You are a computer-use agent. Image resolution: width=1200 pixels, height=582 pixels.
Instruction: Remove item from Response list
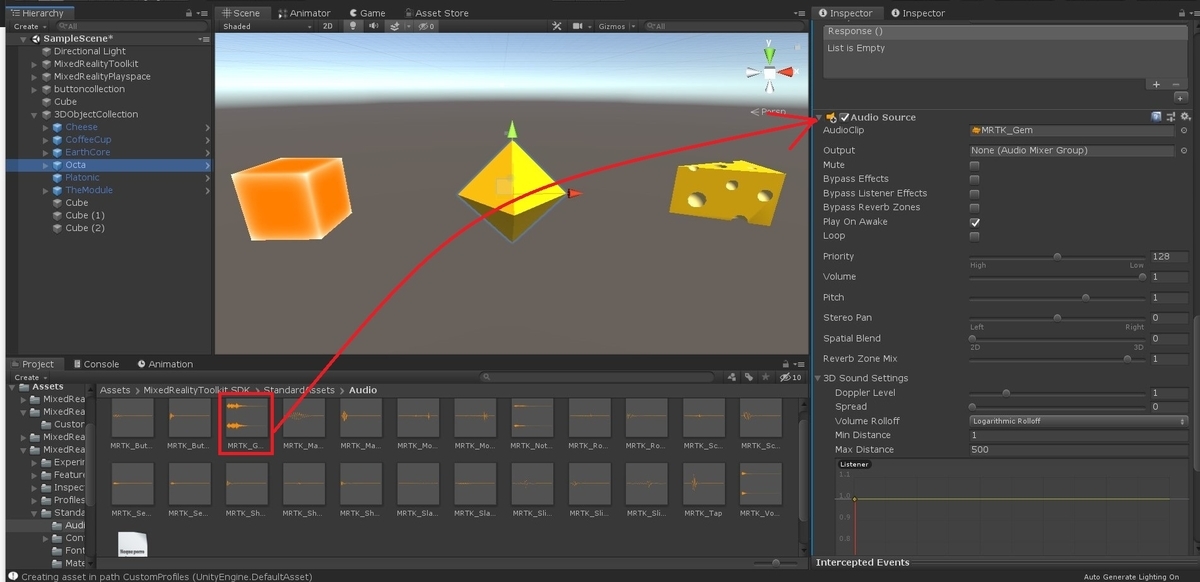(x=1178, y=85)
